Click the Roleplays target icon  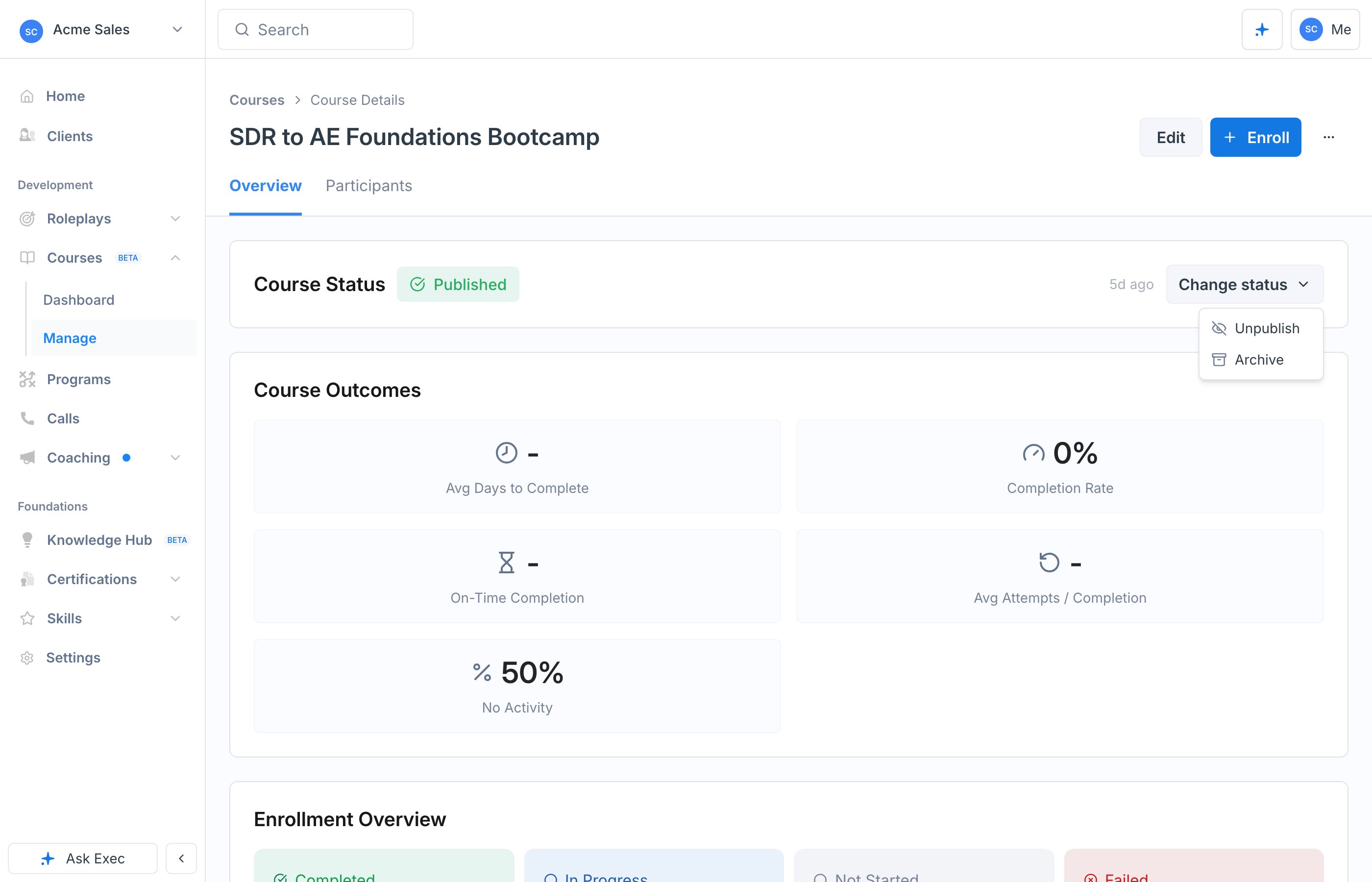tap(27, 218)
